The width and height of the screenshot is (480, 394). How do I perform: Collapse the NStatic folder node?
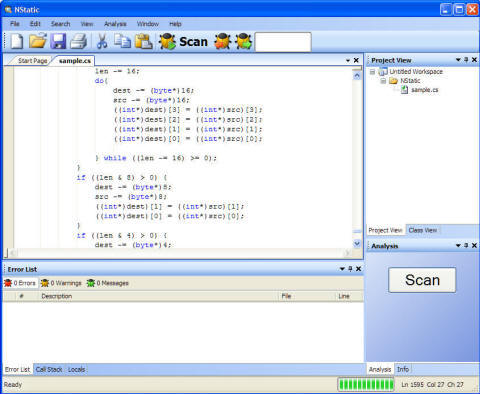pos(383,81)
